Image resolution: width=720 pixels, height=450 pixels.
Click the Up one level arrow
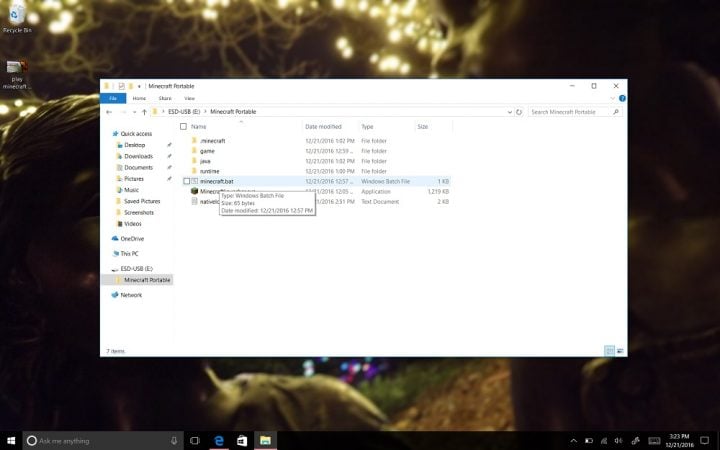click(x=144, y=112)
